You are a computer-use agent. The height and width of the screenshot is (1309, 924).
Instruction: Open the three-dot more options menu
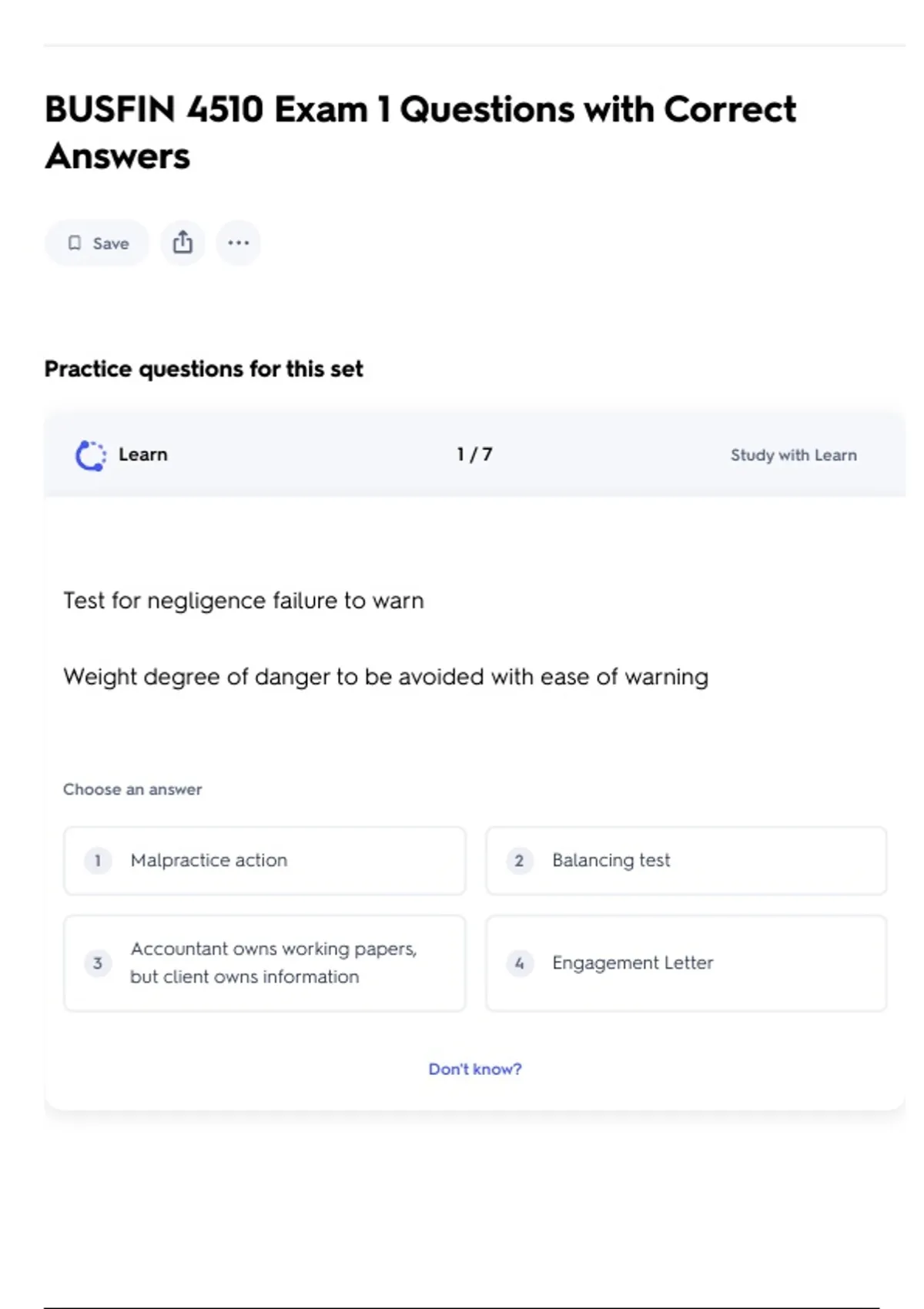238,243
